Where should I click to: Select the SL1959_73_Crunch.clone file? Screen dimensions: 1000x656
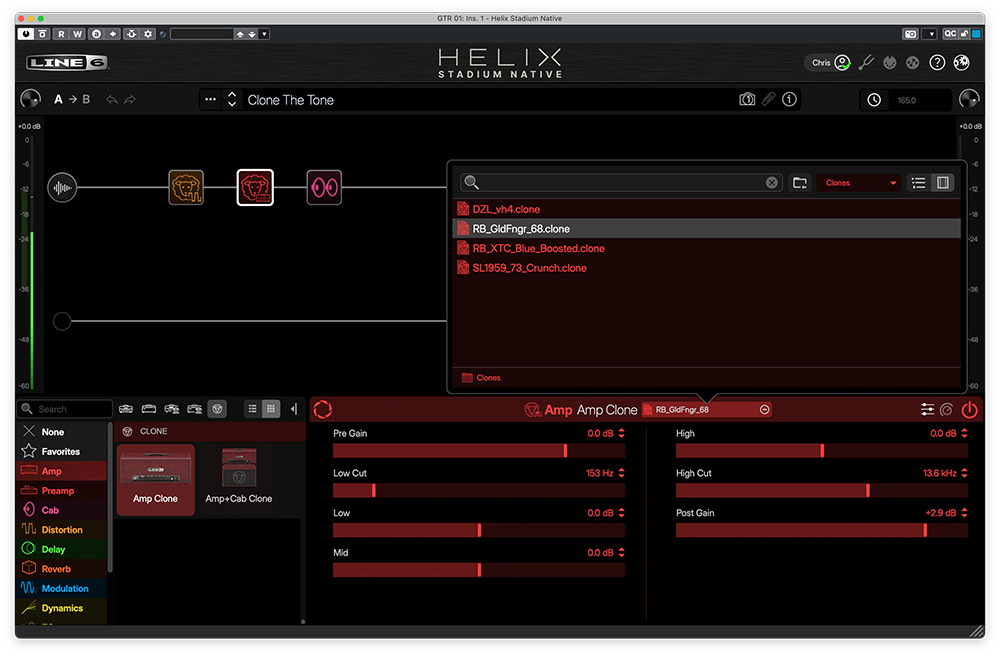coord(707,268)
